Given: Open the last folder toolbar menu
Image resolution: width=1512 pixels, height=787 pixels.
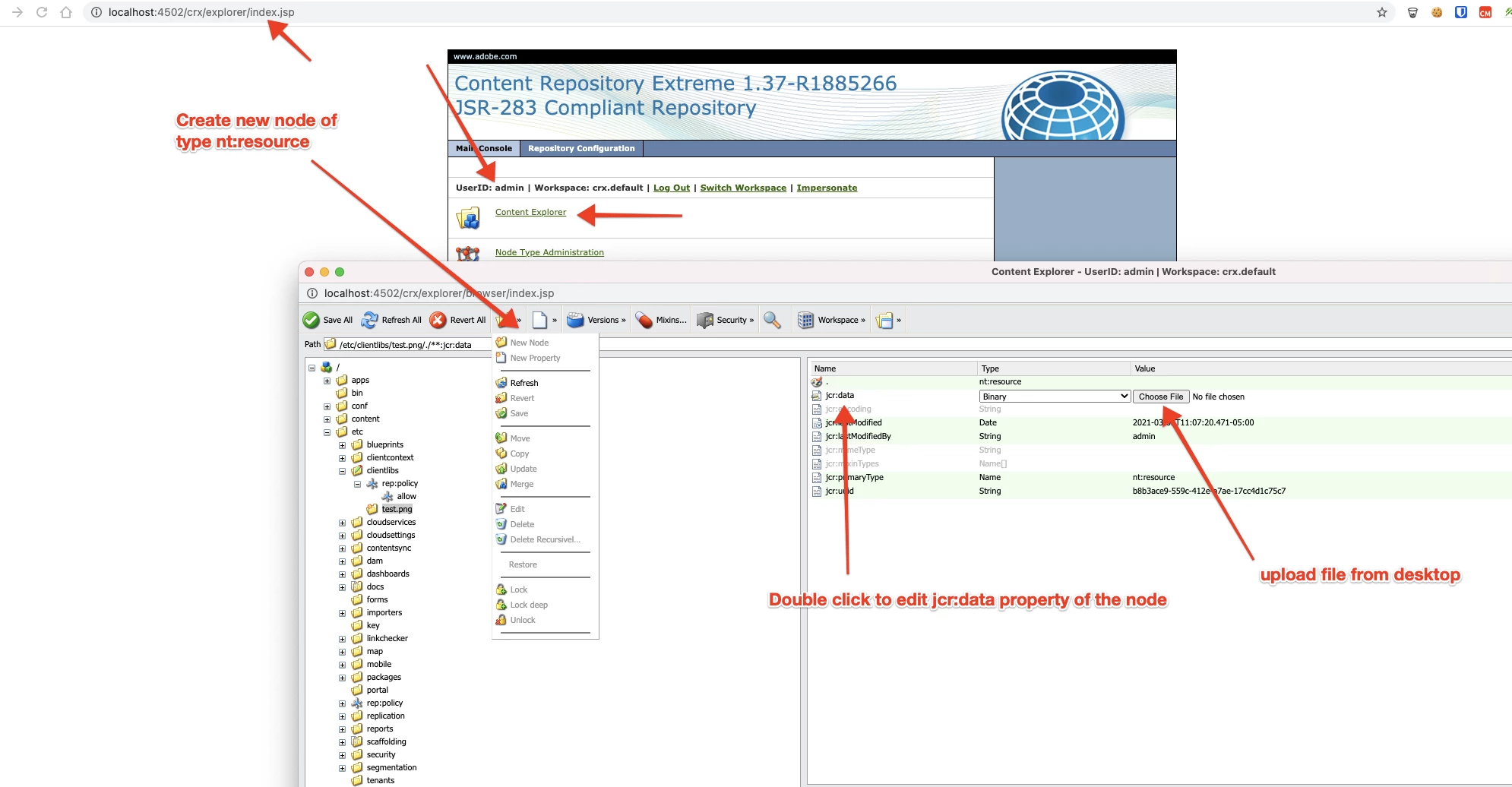Looking at the screenshot, I should tap(887, 320).
